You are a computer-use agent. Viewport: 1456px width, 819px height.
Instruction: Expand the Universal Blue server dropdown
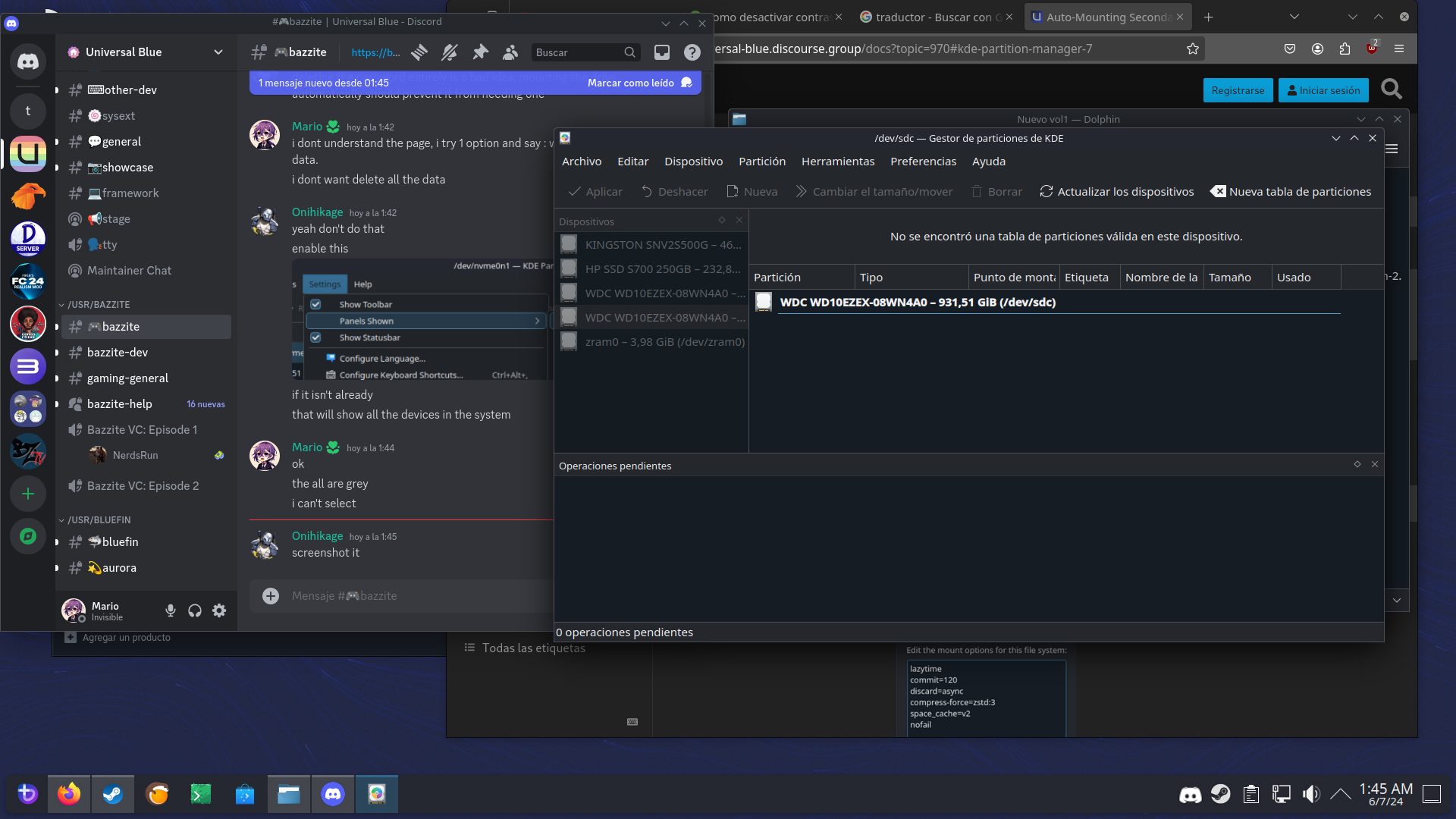(x=218, y=52)
